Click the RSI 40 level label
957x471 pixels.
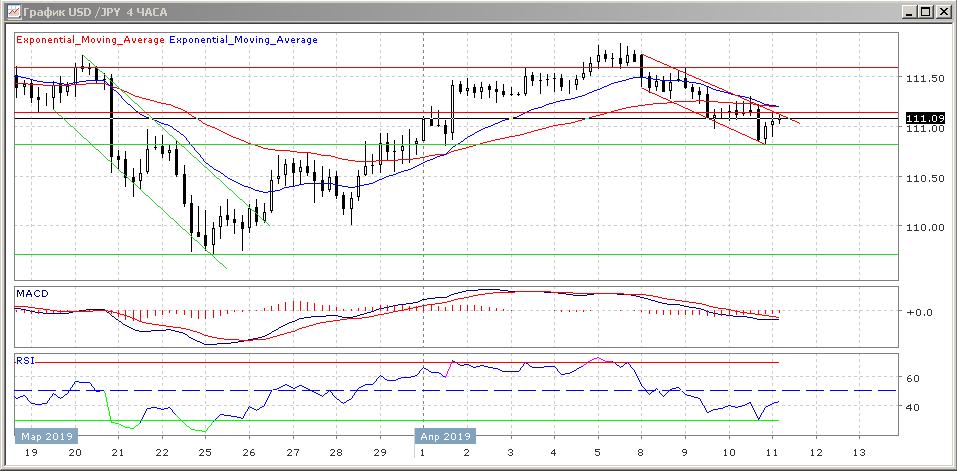914,407
